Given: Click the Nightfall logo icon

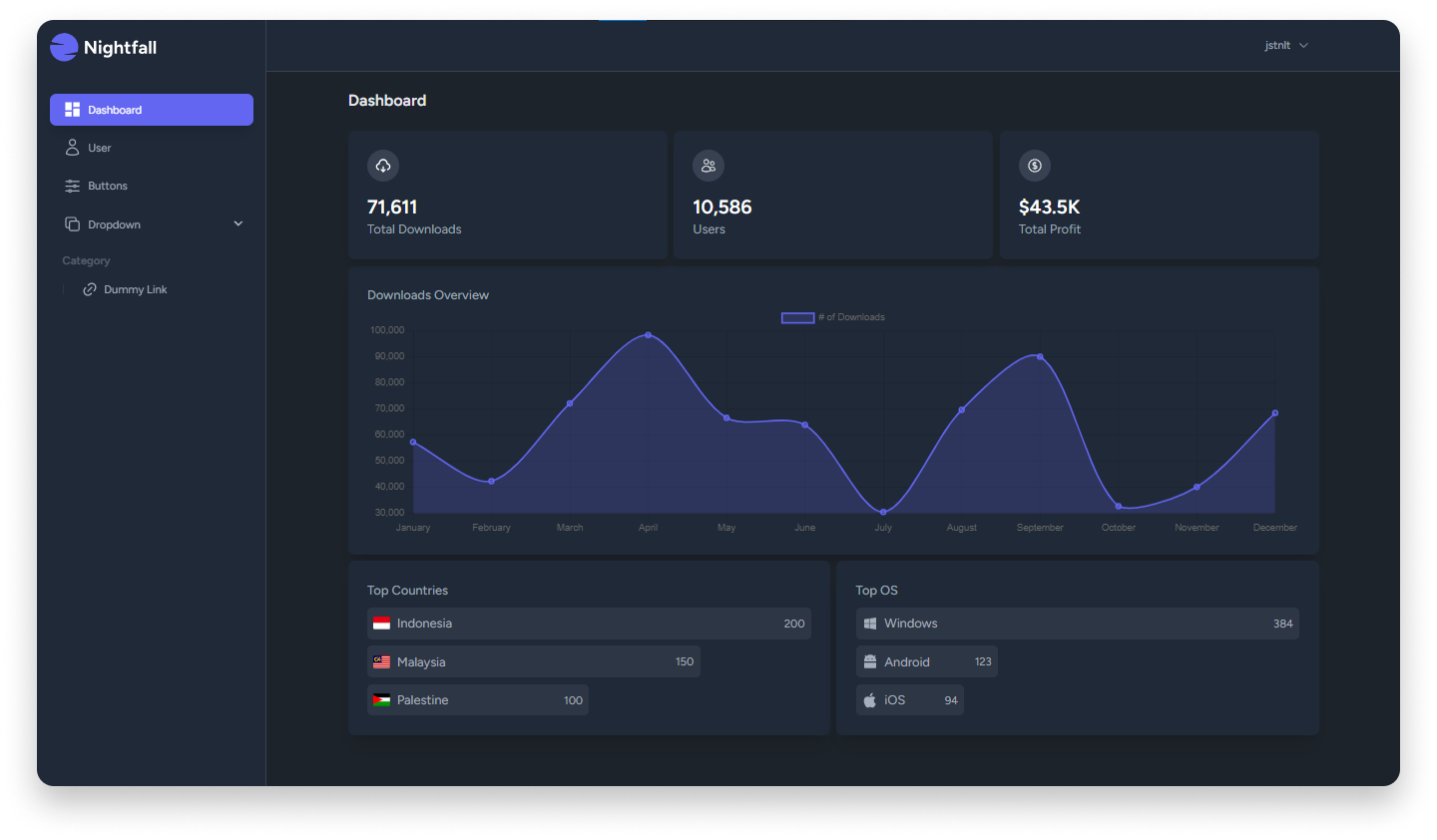Looking at the screenshot, I should 64,47.
